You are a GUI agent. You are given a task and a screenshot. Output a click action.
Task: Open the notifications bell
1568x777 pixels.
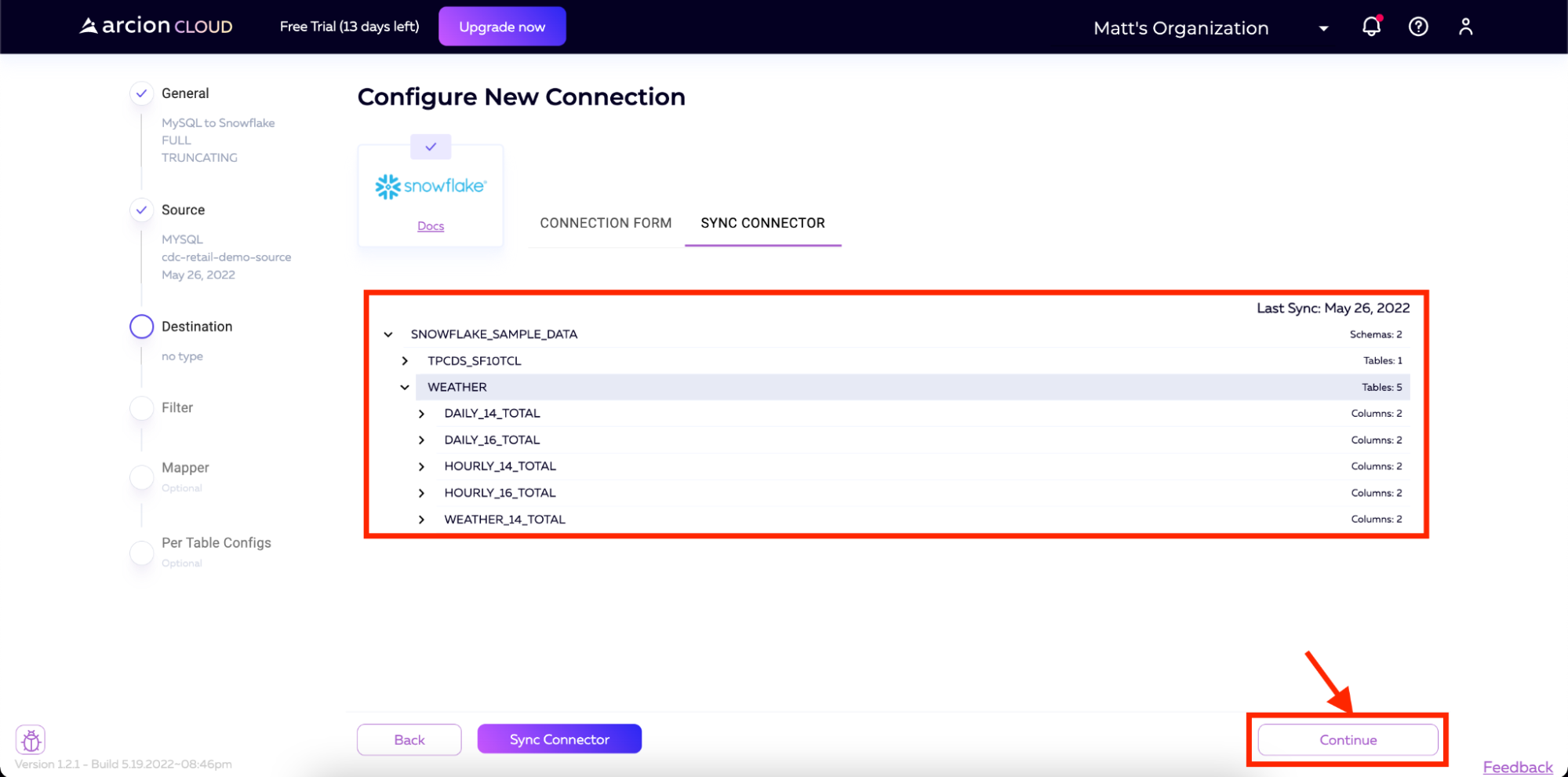click(1371, 27)
